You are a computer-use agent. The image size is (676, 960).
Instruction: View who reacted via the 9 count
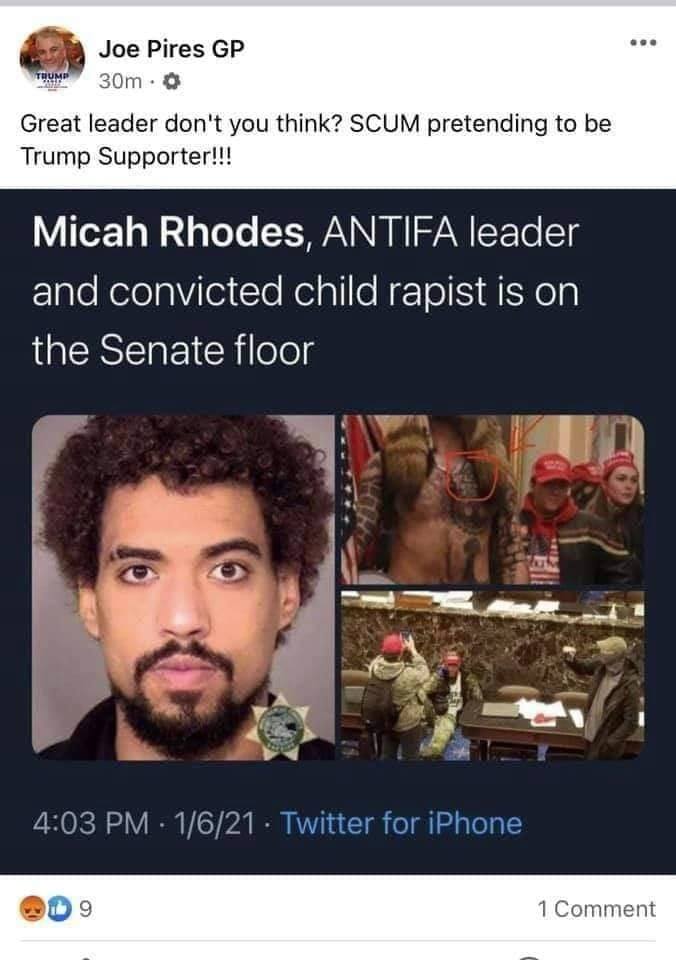pyautogui.click(x=86, y=909)
